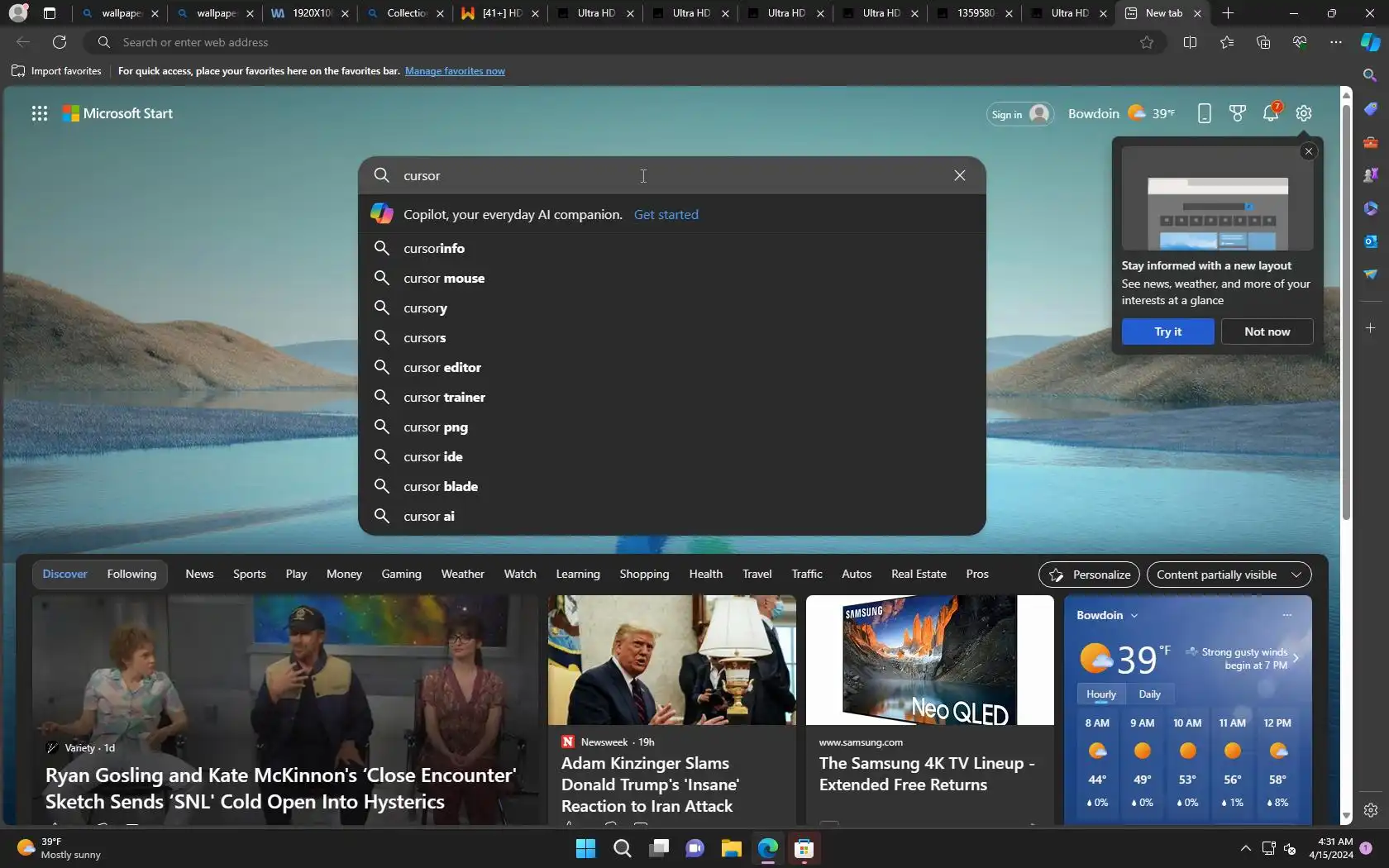Open the notifications bell
Viewport: 1389px width, 868px height.
tap(1271, 113)
